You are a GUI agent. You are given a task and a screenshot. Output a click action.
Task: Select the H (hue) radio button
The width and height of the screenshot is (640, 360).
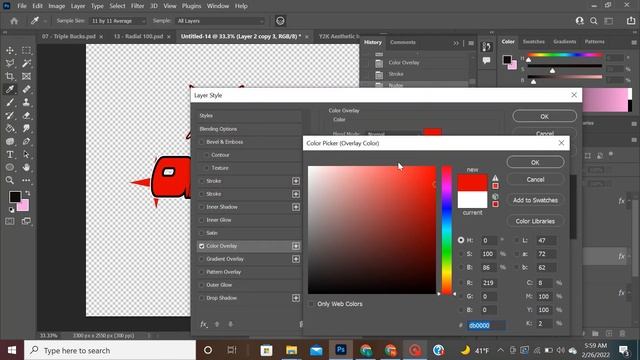(461, 240)
